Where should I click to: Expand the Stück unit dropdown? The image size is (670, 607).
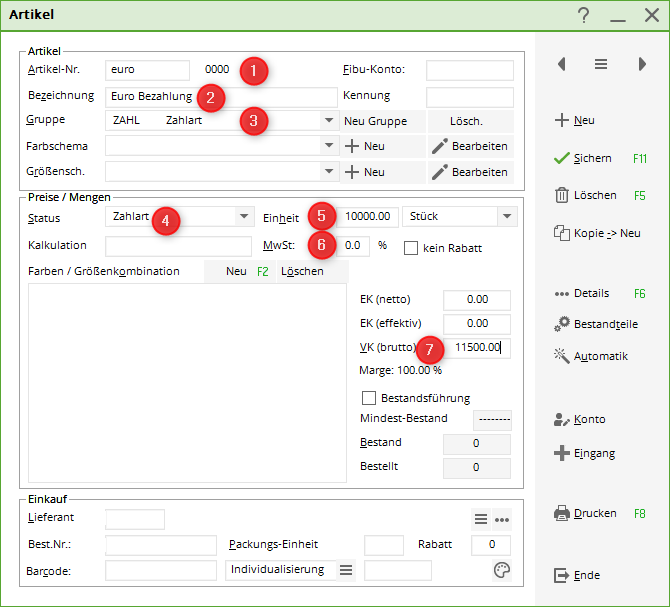[x=507, y=216]
